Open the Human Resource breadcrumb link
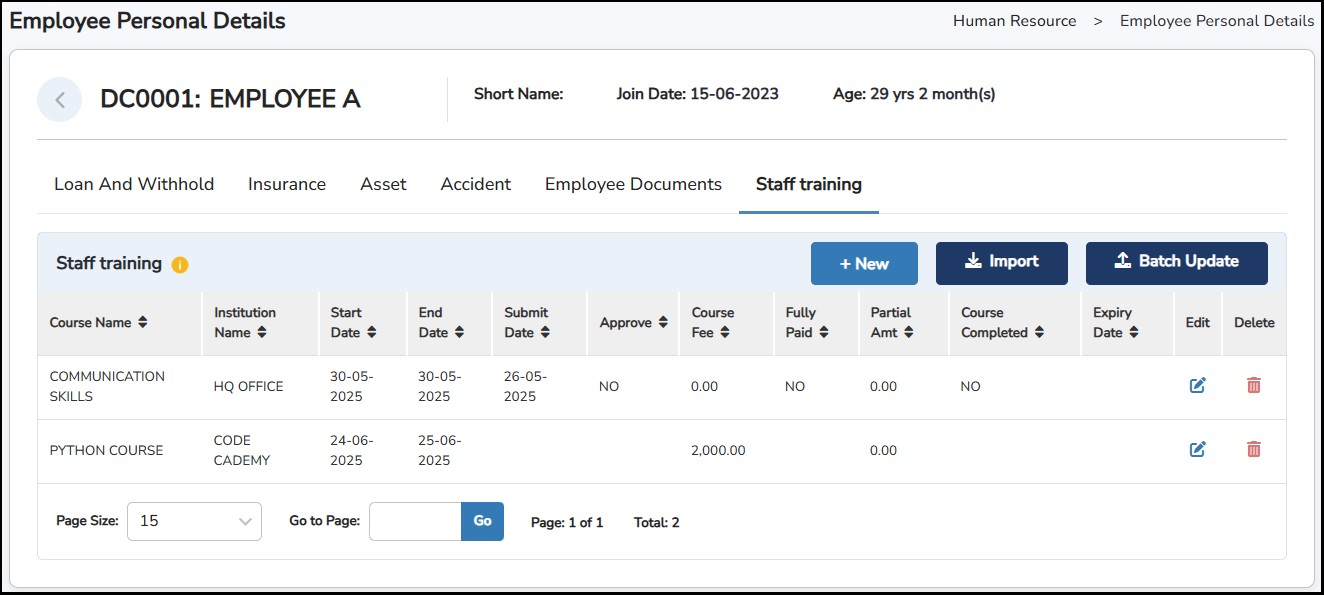Viewport: 1324px width, 595px height. point(1014,21)
